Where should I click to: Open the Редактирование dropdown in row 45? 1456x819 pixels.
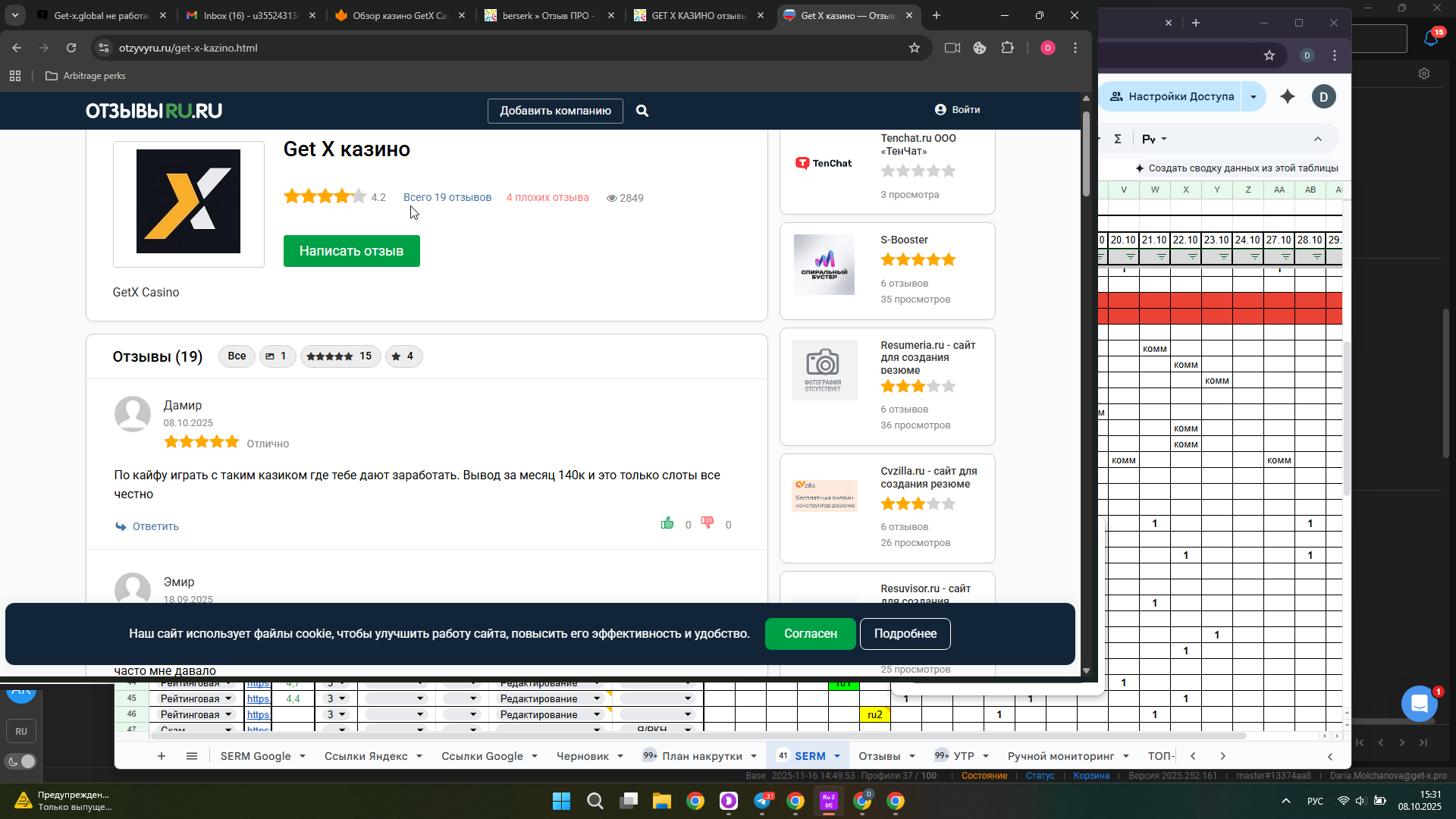tap(597, 698)
